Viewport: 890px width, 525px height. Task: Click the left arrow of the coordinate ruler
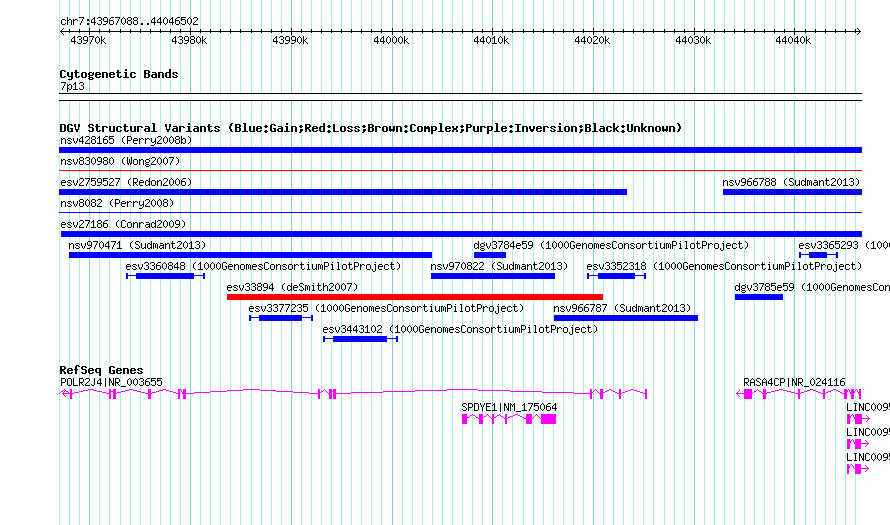pyautogui.click(x=62, y=32)
